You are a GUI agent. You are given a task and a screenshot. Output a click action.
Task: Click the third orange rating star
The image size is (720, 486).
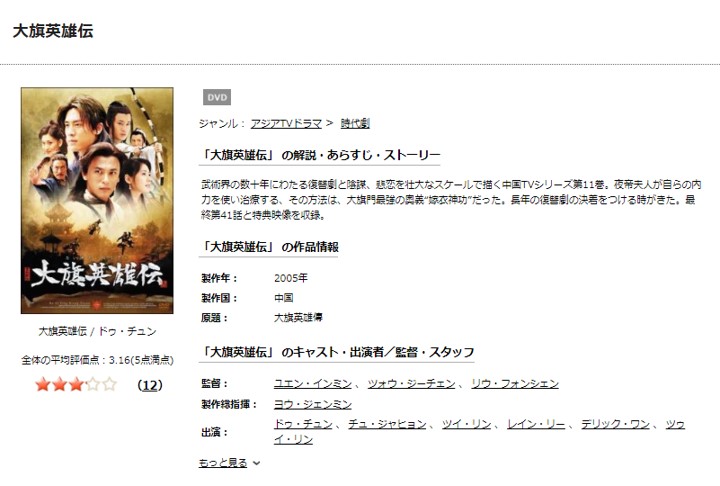point(76,384)
